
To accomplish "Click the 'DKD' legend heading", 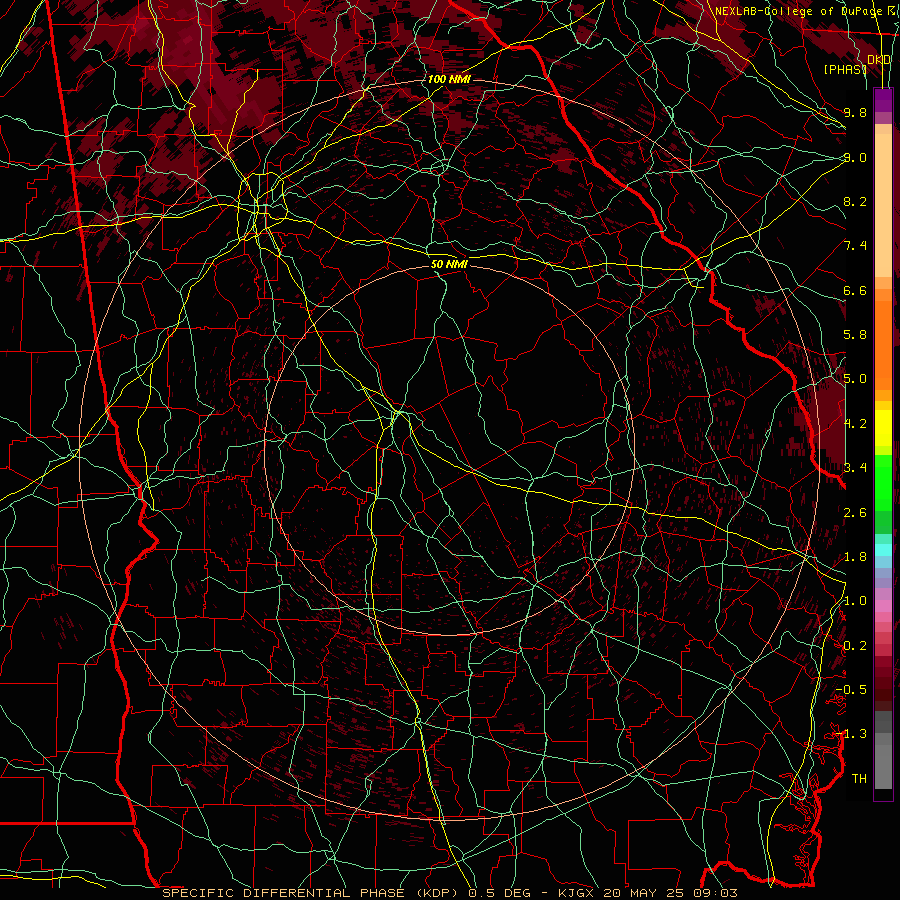I will 879,60.
